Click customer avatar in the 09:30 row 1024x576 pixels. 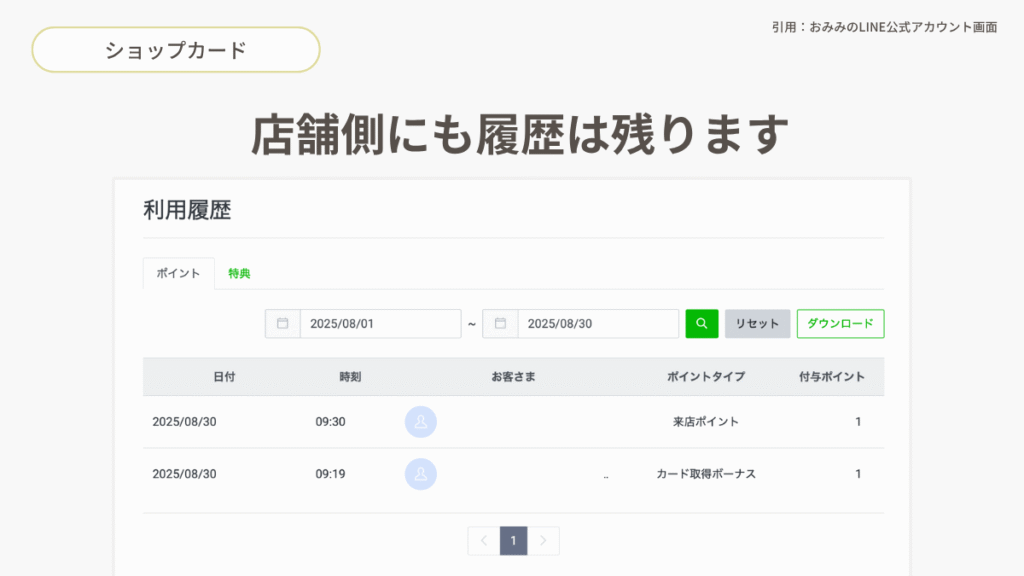421,422
